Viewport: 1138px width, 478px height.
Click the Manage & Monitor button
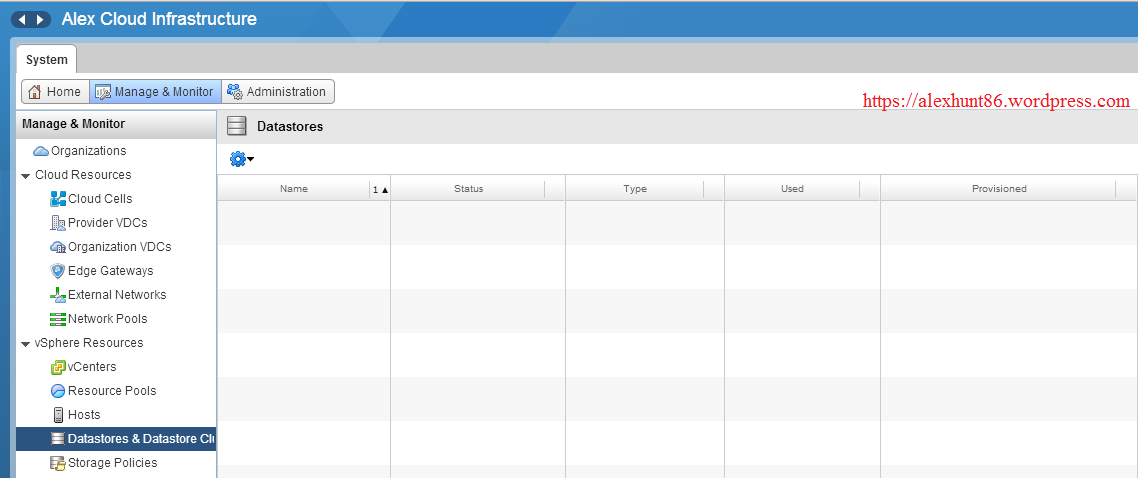click(155, 92)
